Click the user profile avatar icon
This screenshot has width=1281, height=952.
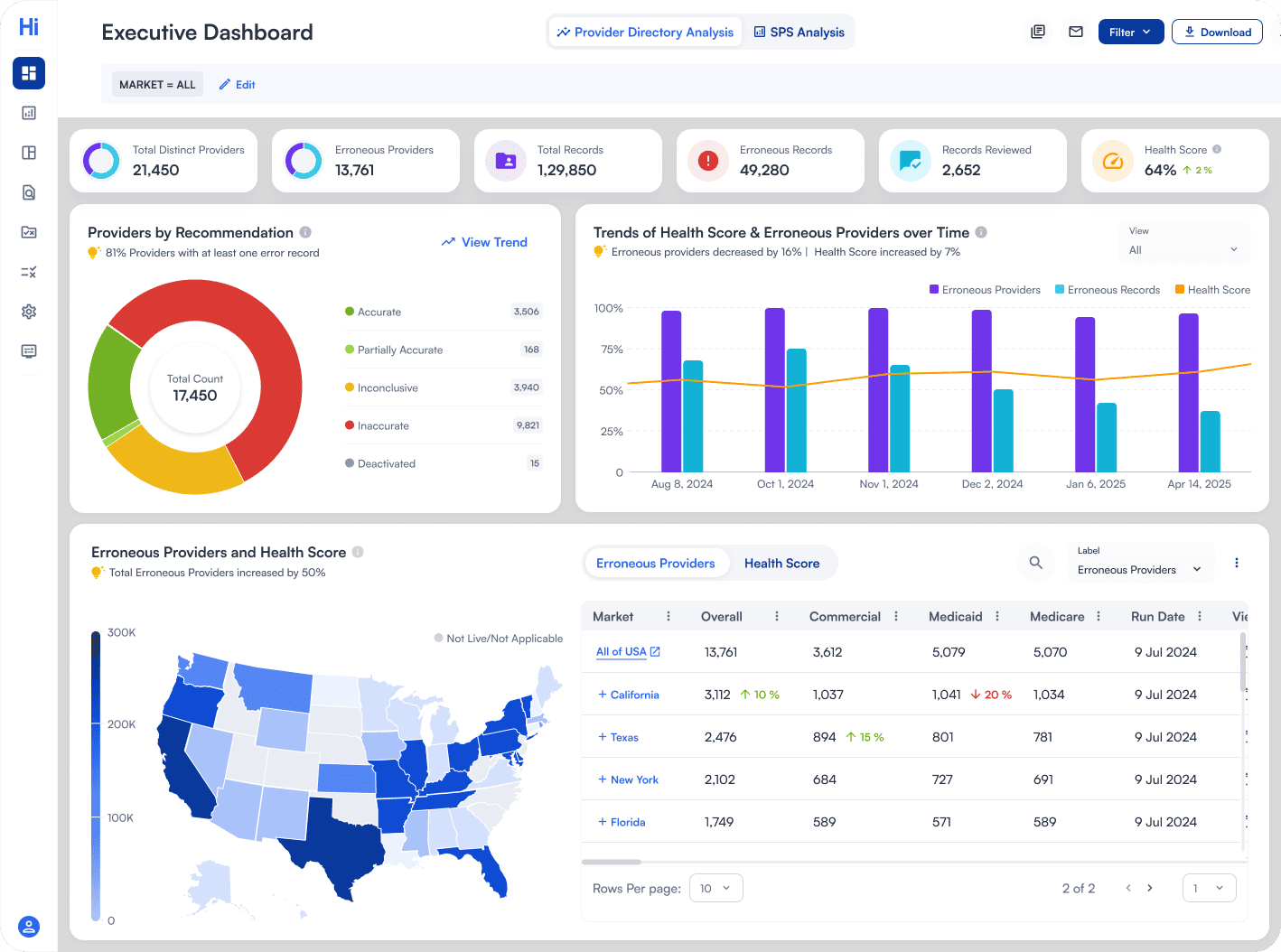[29, 927]
